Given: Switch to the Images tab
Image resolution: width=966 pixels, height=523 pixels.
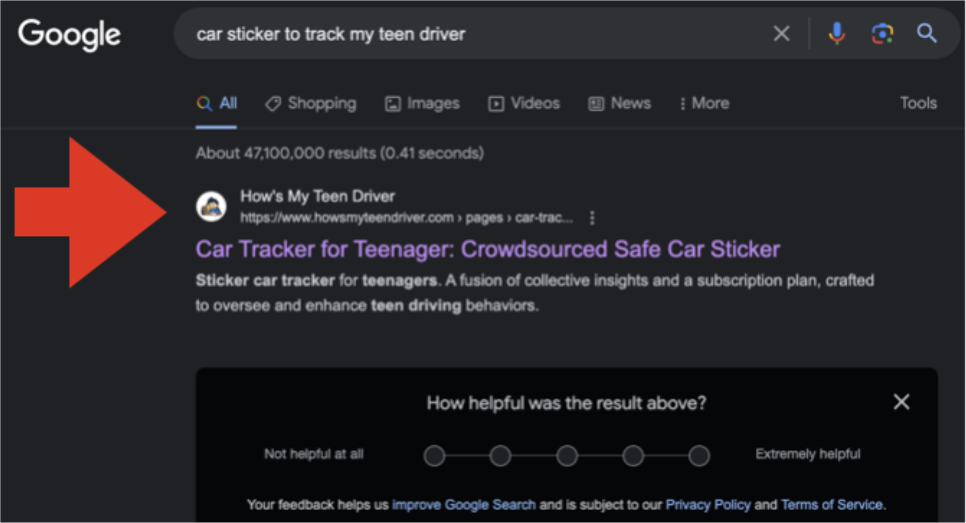Looking at the screenshot, I should (x=423, y=103).
